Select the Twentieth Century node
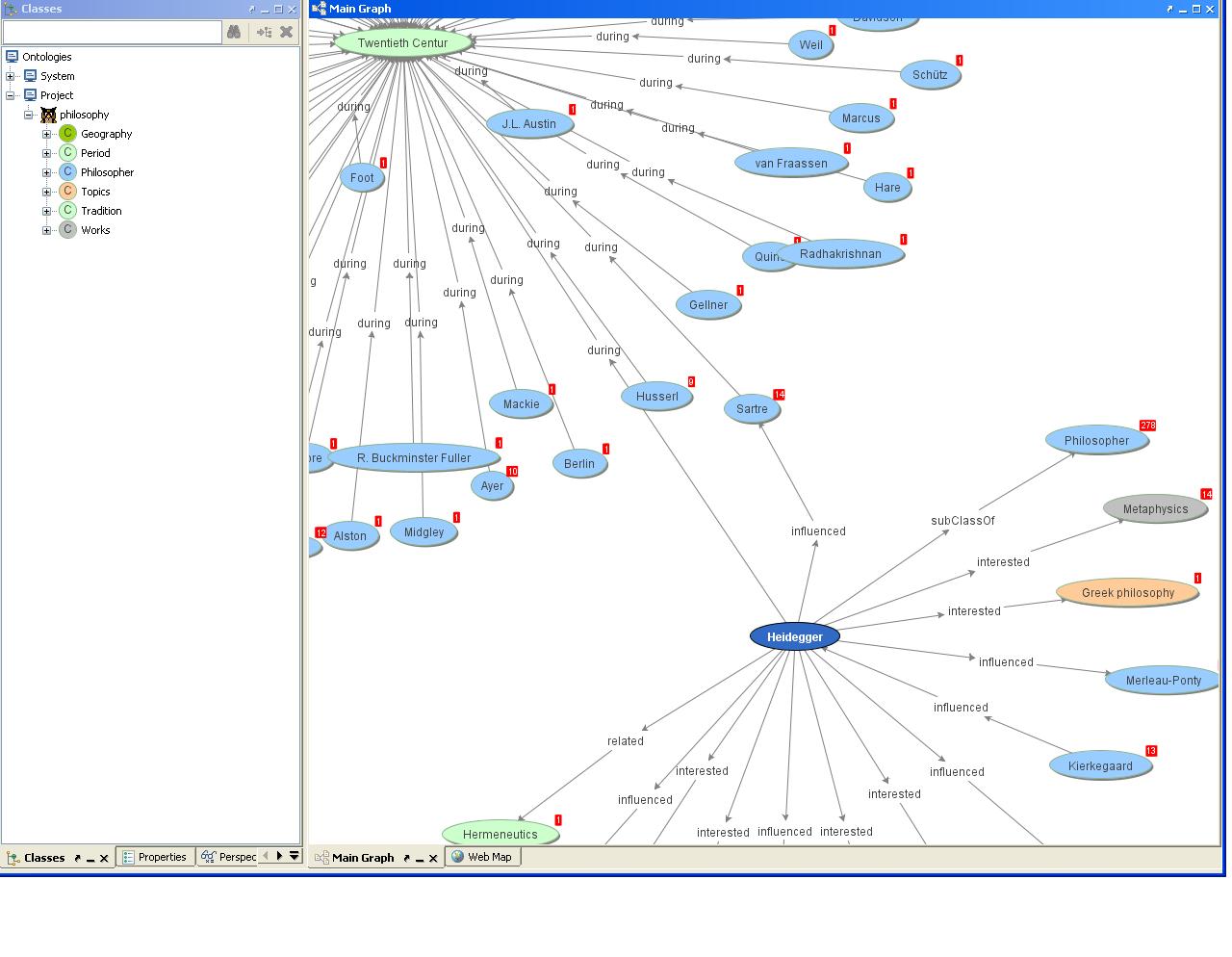 coord(403,42)
